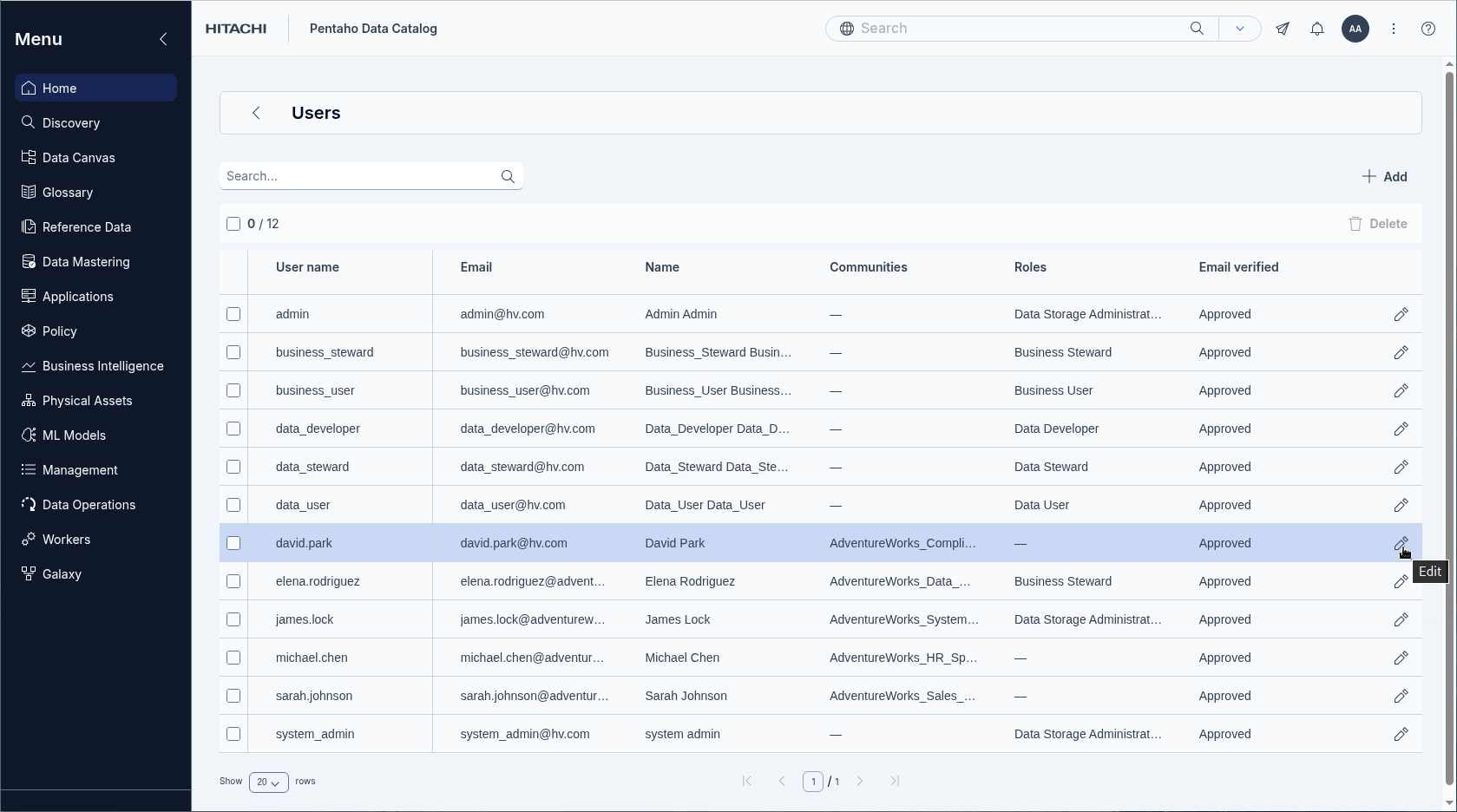
Task: Open the help question mark icon
Action: point(1427,29)
